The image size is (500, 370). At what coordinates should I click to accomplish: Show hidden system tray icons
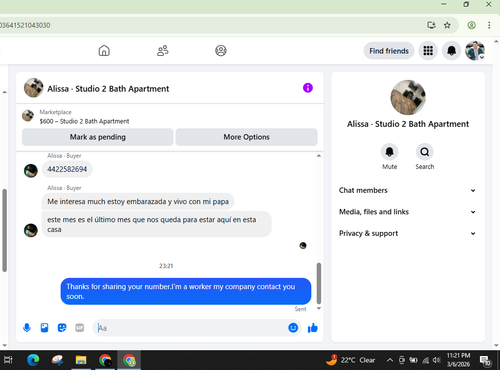[x=389, y=360]
